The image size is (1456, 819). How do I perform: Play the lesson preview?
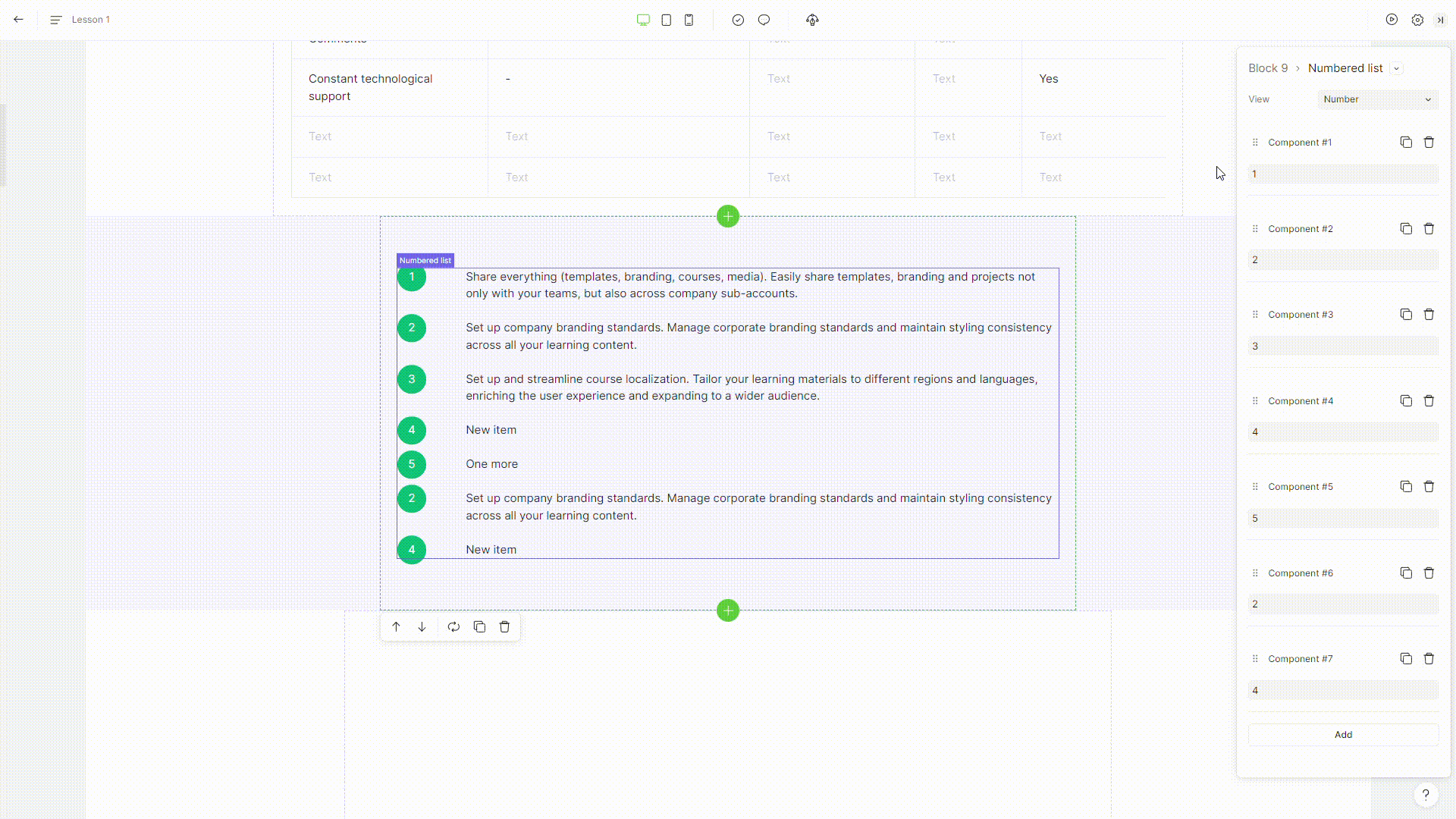click(x=1392, y=20)
